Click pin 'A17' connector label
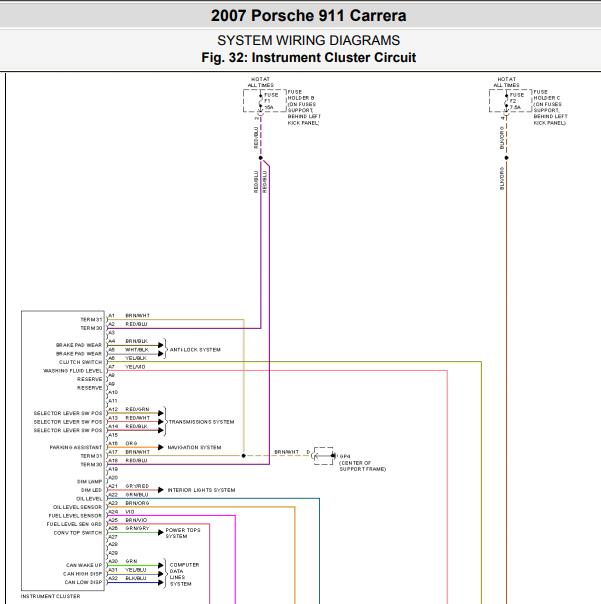The width and height of the screenshot is (601, 604). click(113, 452)
